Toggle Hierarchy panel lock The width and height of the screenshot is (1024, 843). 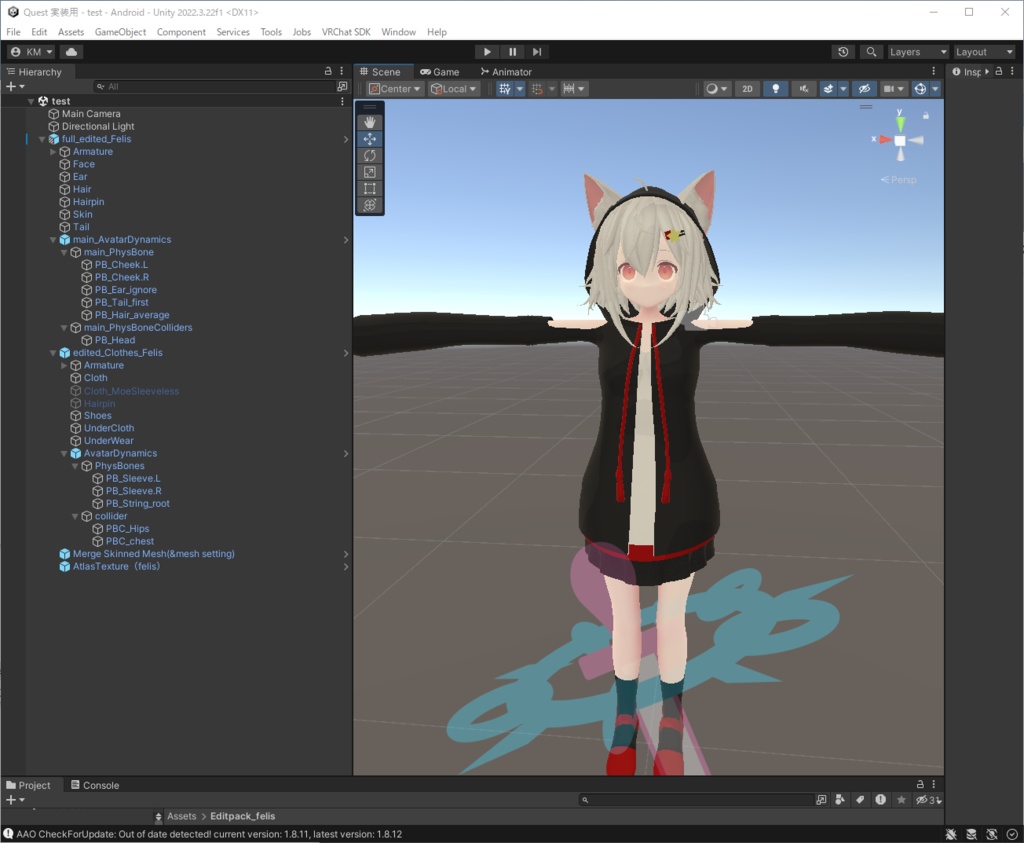(328, 71)
